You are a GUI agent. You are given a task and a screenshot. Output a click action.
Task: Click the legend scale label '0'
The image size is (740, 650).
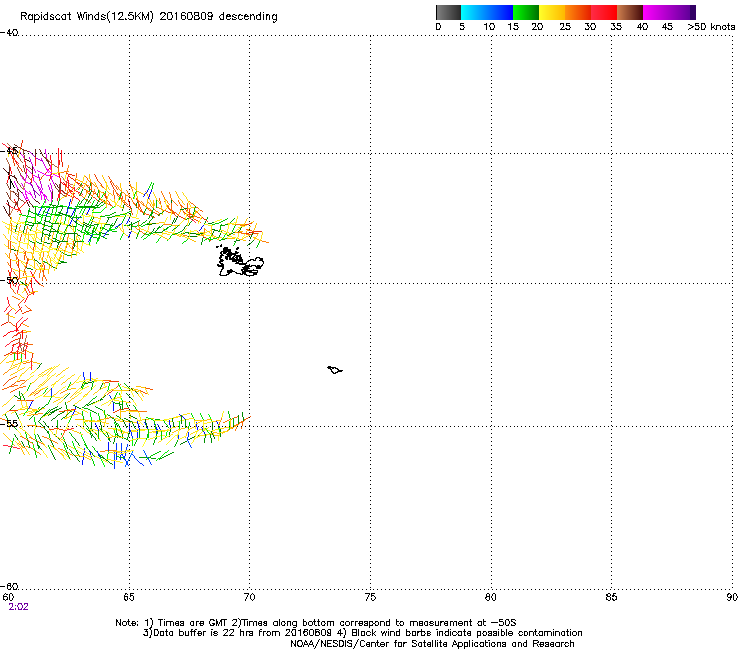tap(438, 27)
